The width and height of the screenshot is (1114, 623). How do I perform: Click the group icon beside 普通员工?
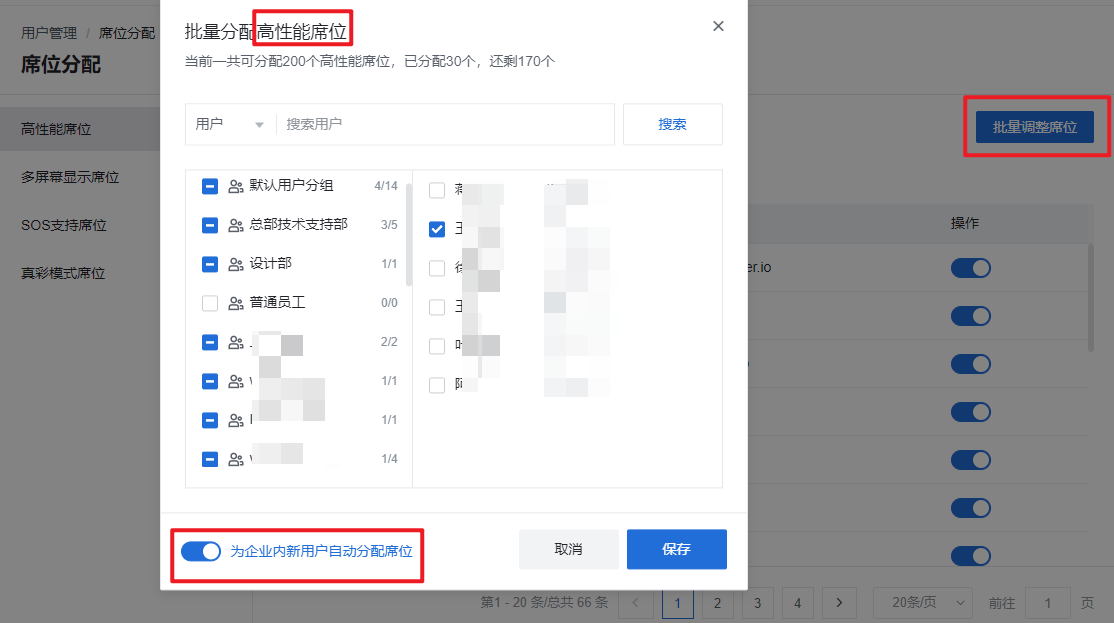[236, 303]
